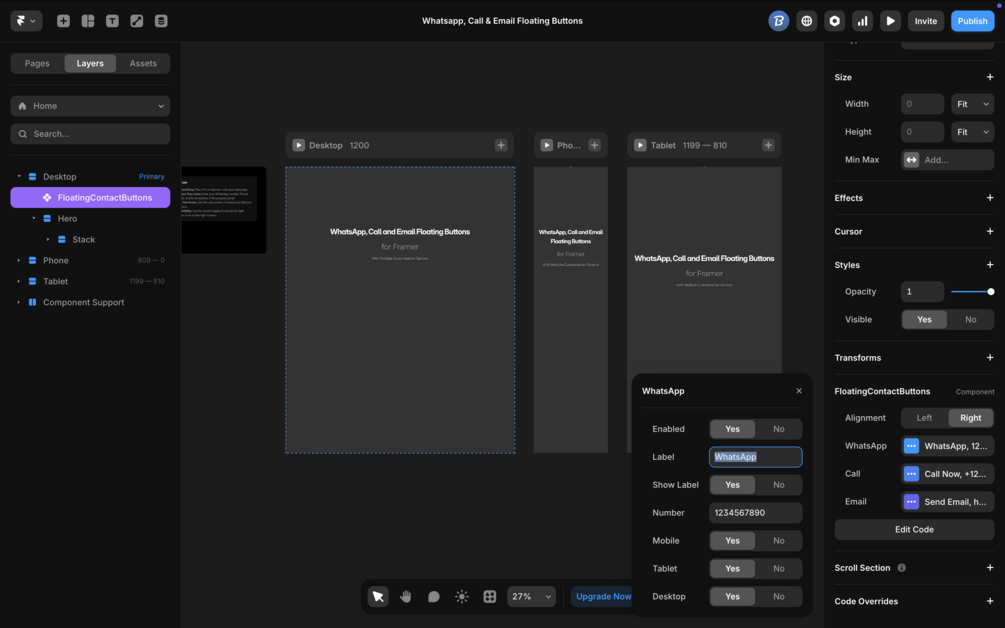Set Enabled to No in WhatsApp panel
This screenshot has height=628, width=1005.
[779, 429]
